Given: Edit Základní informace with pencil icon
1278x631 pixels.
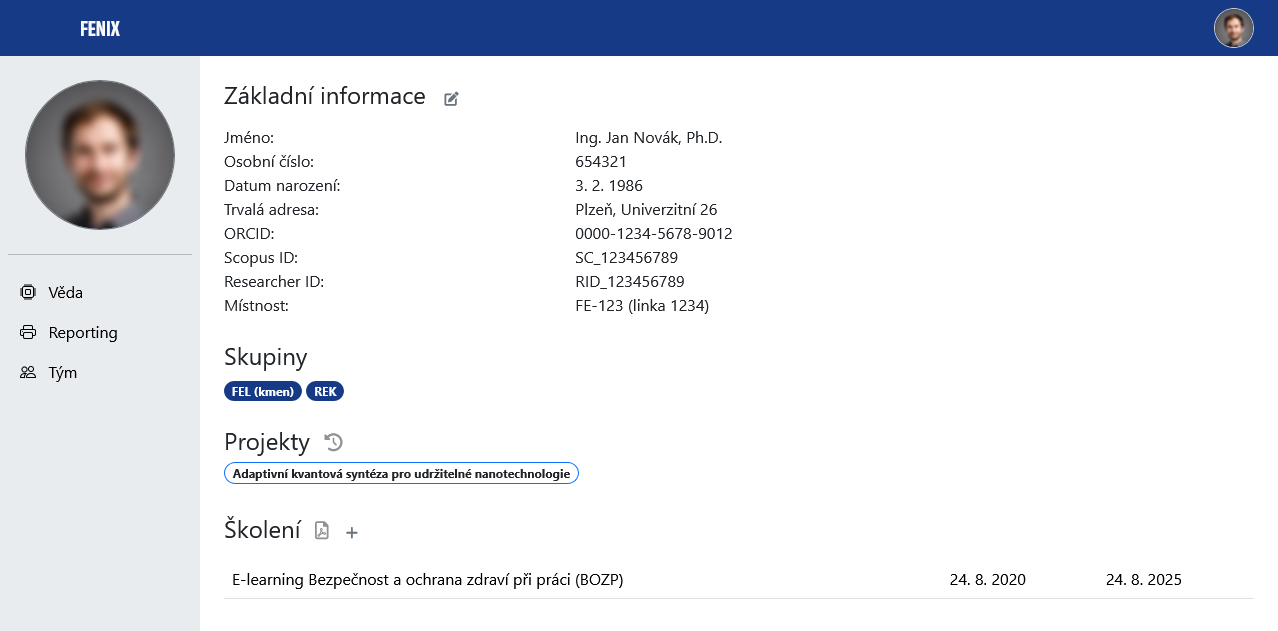Looking at the screenshot, I should tap(451, 98).
